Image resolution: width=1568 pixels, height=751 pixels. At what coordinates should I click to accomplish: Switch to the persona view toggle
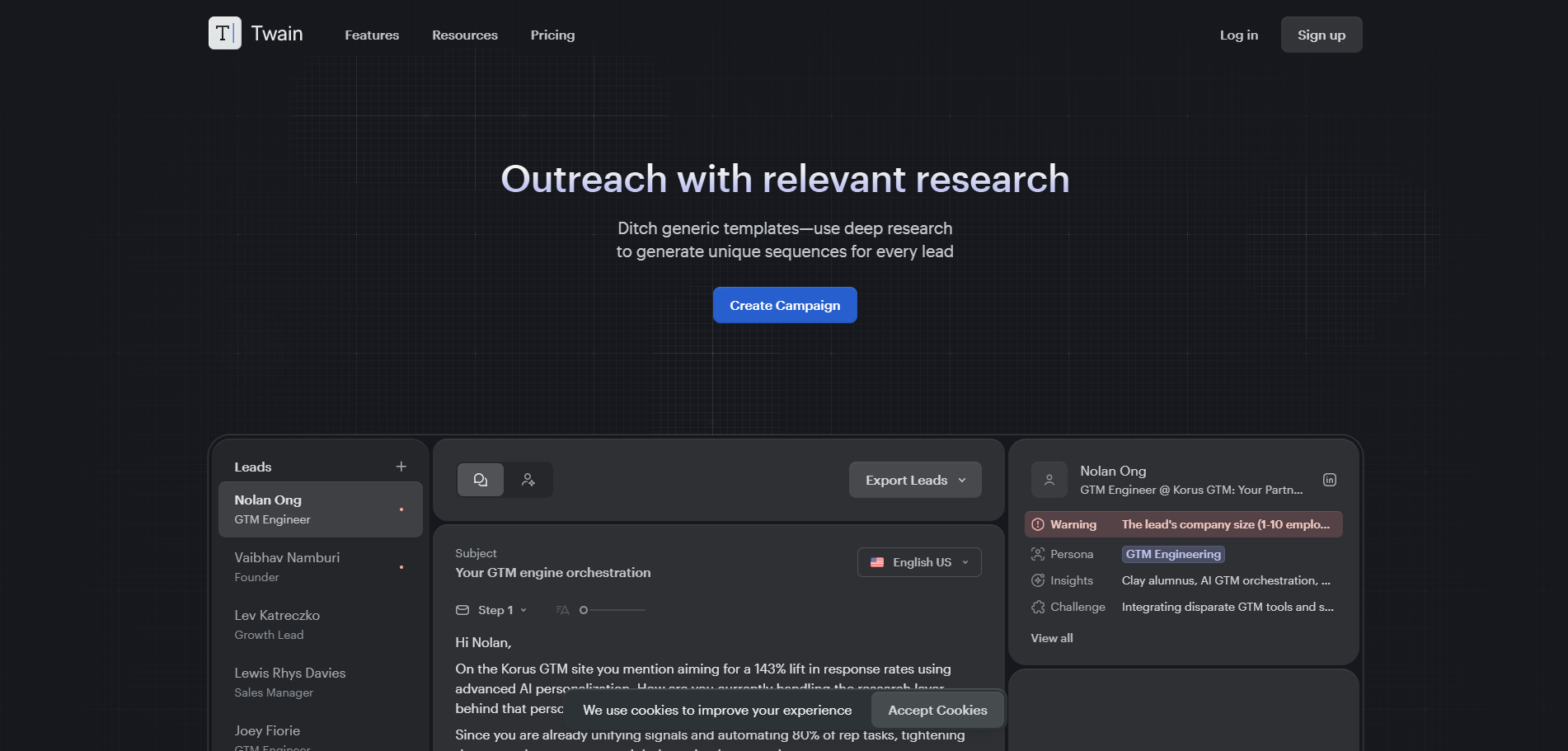pos(528,480)
